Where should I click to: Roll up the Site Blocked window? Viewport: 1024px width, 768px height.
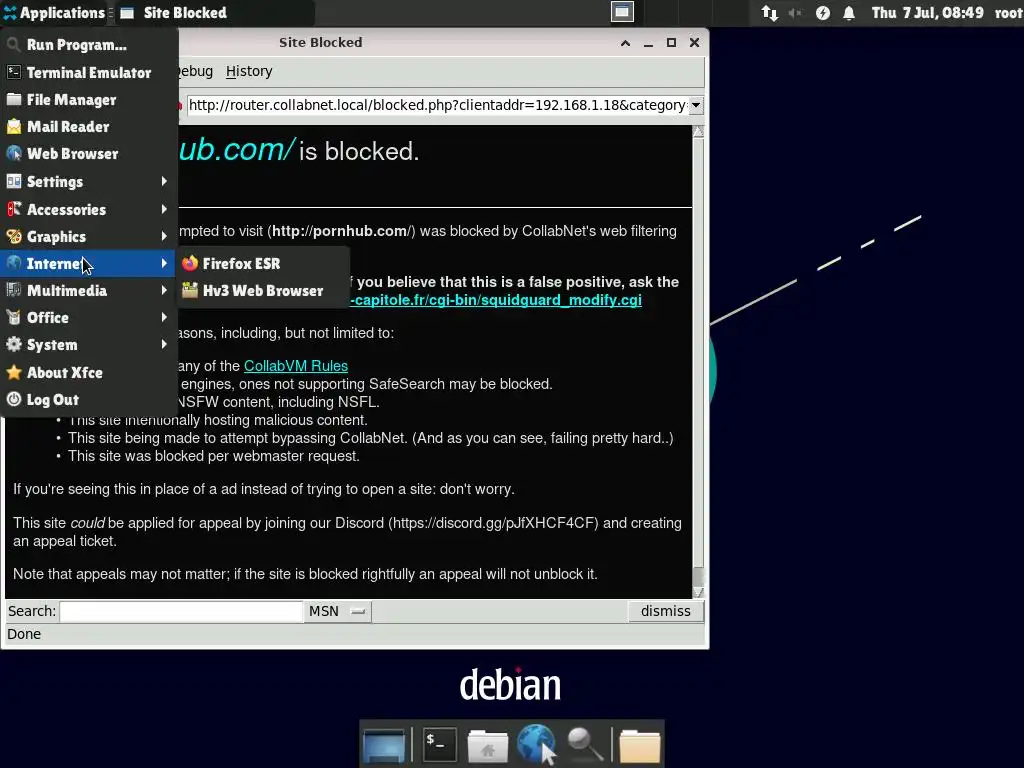(625, 43)
